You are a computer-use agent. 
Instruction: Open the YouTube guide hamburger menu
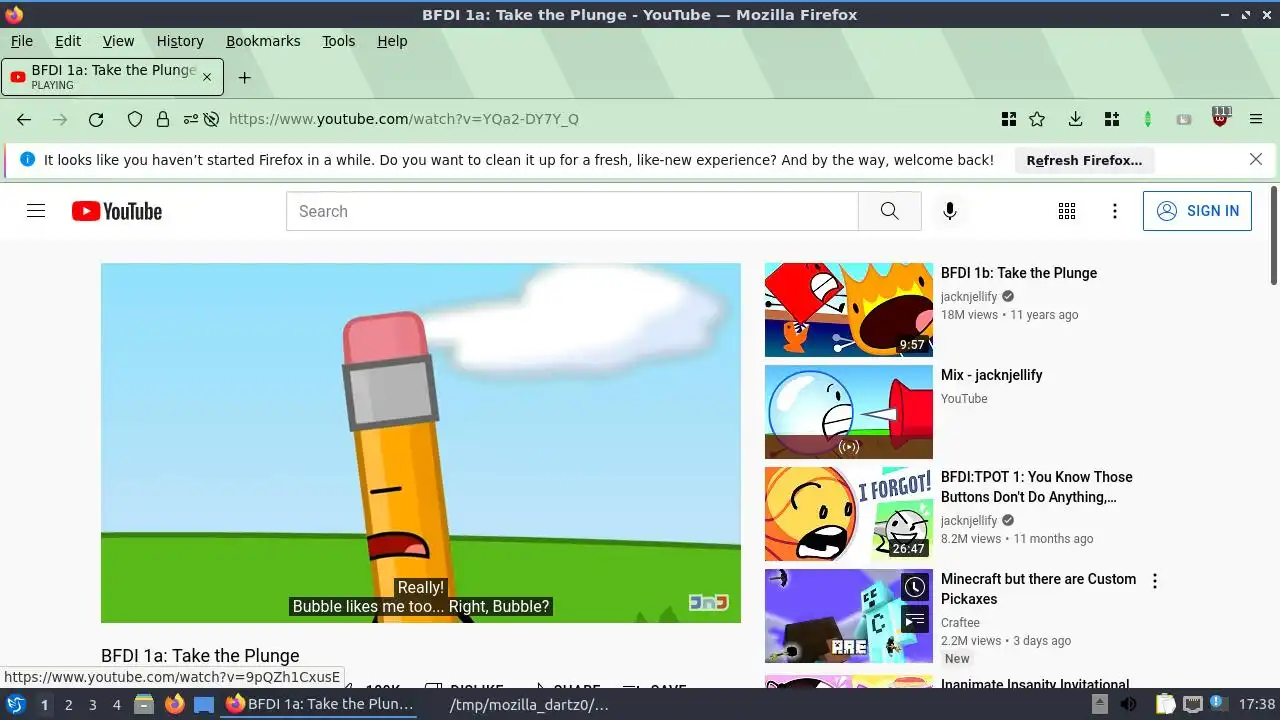(x=36, y=211)
